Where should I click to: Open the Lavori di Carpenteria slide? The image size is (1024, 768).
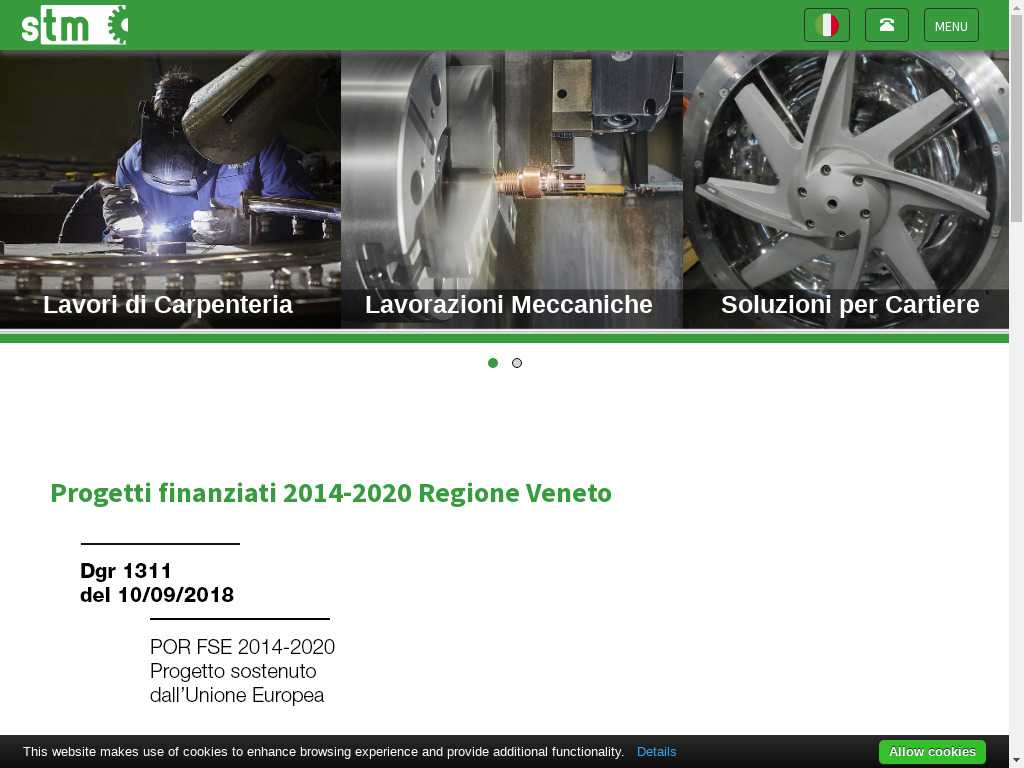tap(170, 189)
